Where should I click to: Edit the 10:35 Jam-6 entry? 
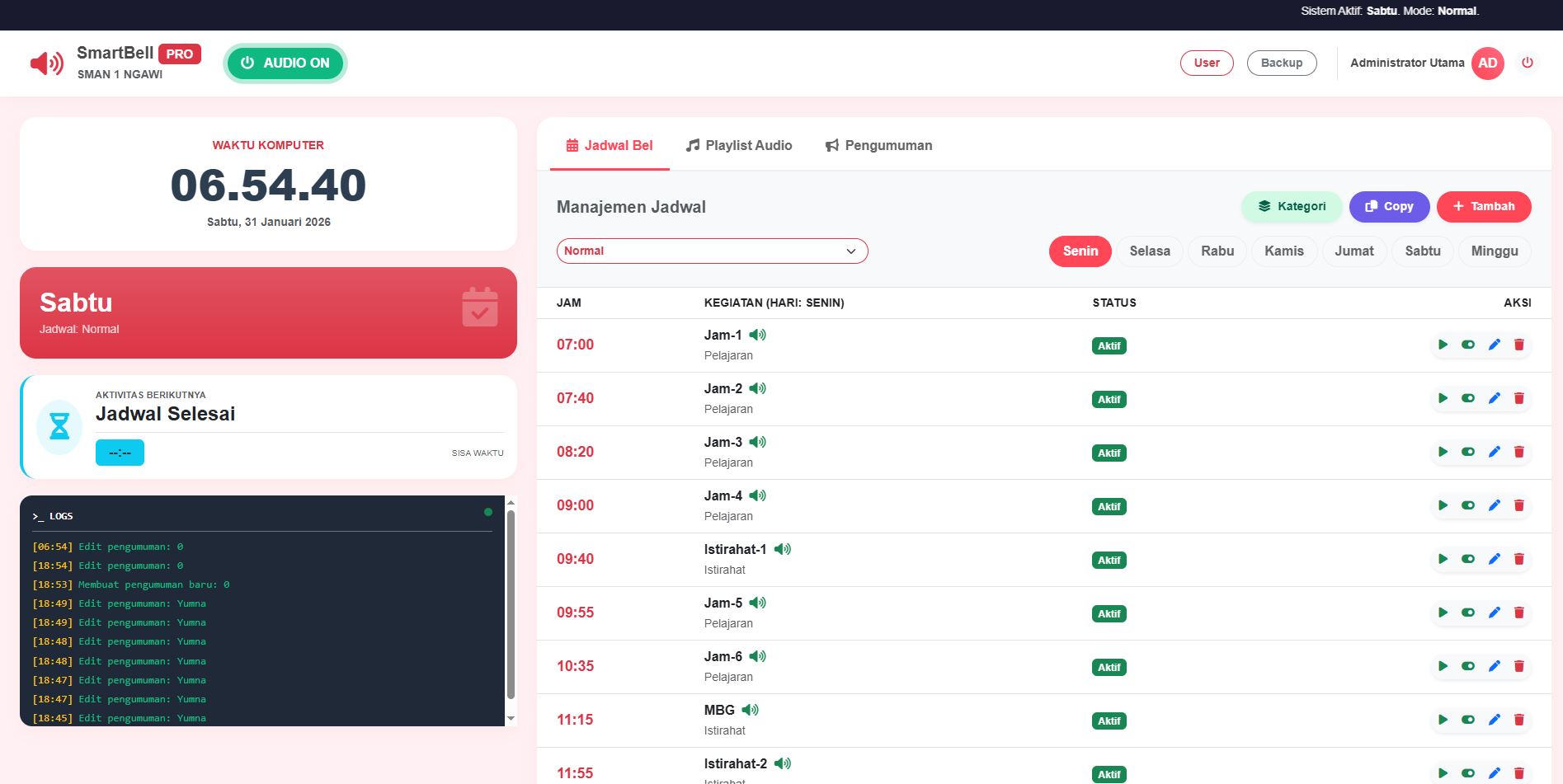click(1494, 666)
